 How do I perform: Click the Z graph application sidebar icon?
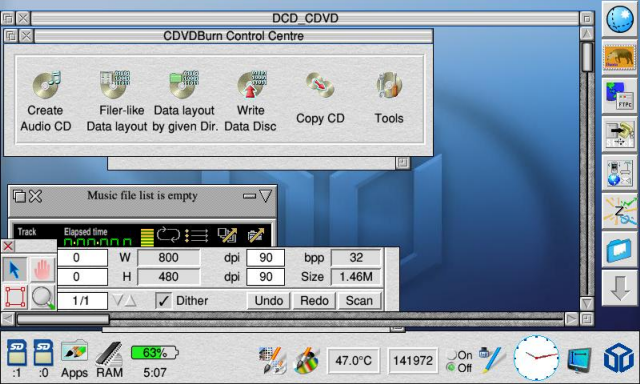620,211
